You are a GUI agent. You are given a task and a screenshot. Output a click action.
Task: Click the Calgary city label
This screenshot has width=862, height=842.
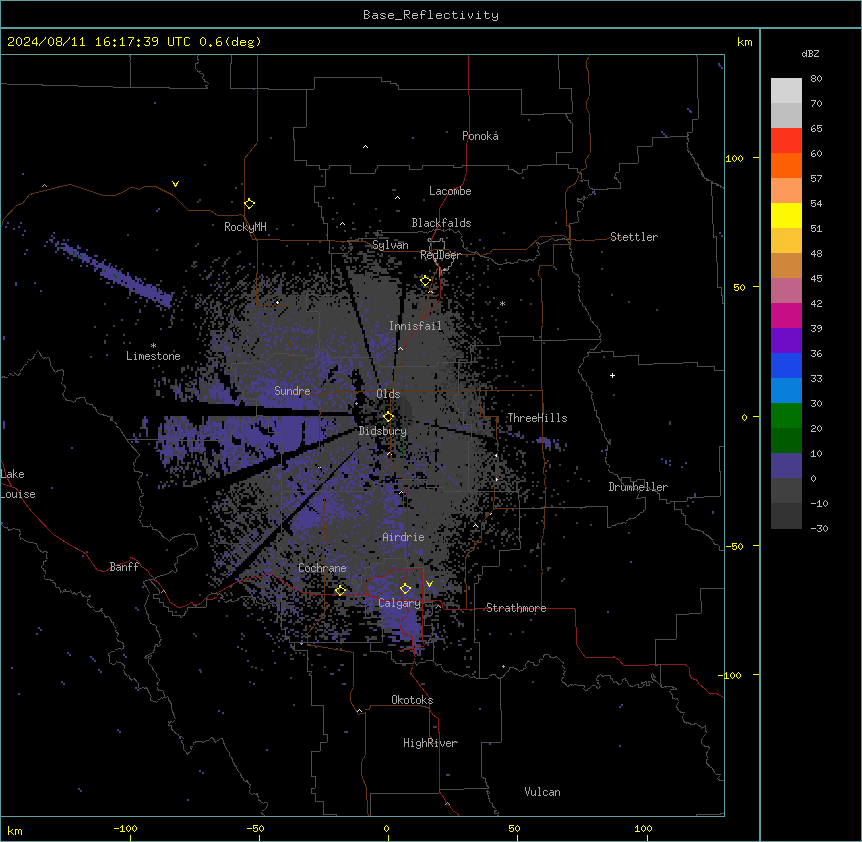[399, 603]
